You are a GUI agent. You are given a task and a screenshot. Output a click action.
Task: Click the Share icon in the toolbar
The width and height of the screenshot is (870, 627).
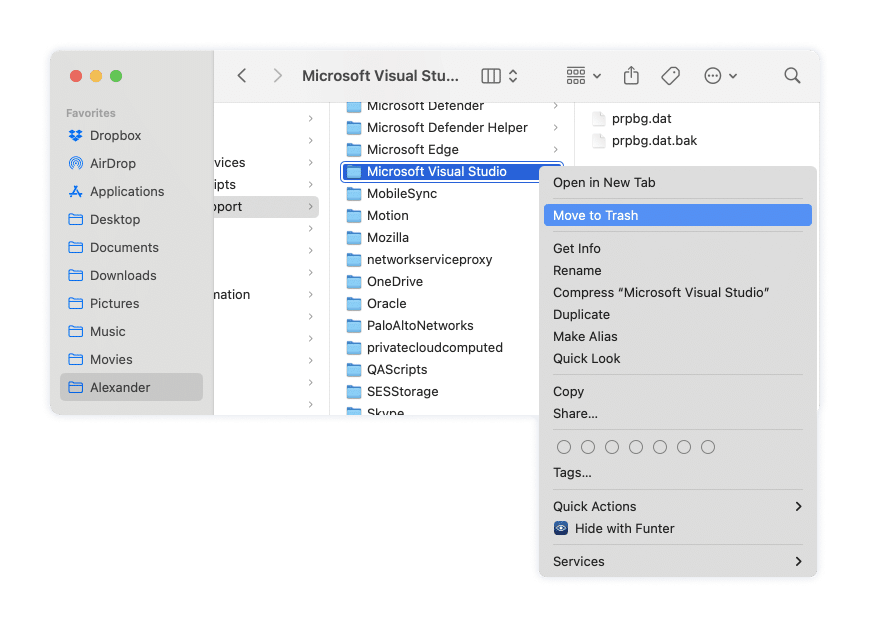coord(631,75)
